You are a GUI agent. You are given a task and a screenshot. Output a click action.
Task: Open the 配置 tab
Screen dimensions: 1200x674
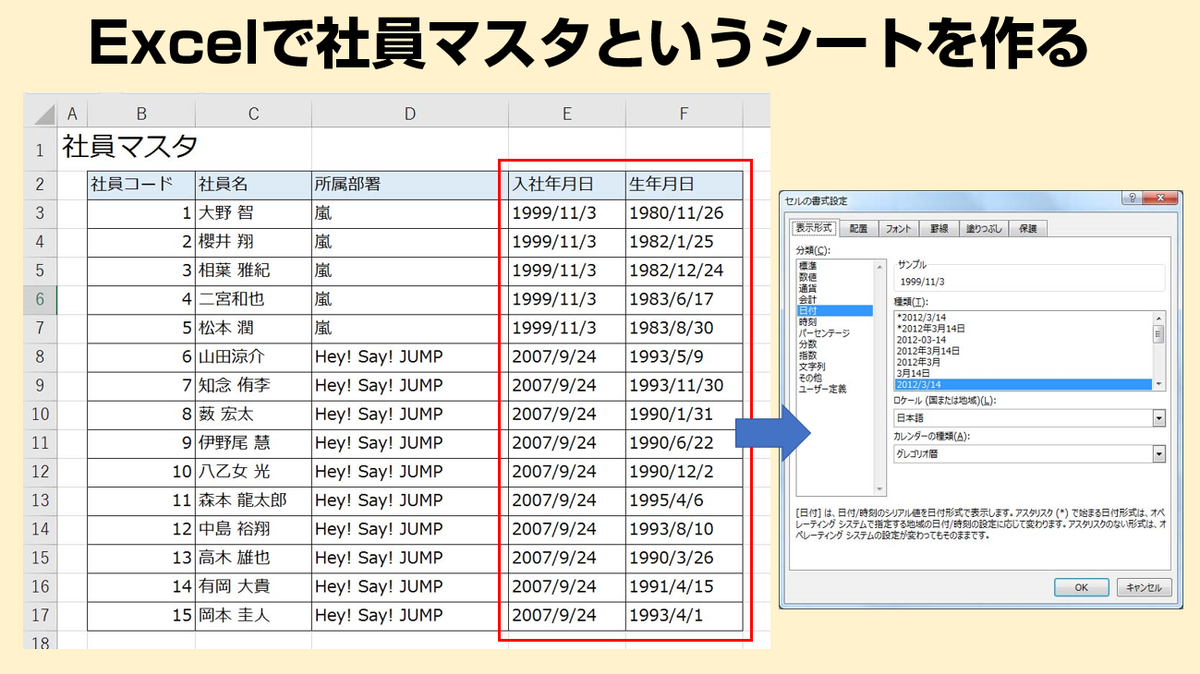(x=859, y=228)
